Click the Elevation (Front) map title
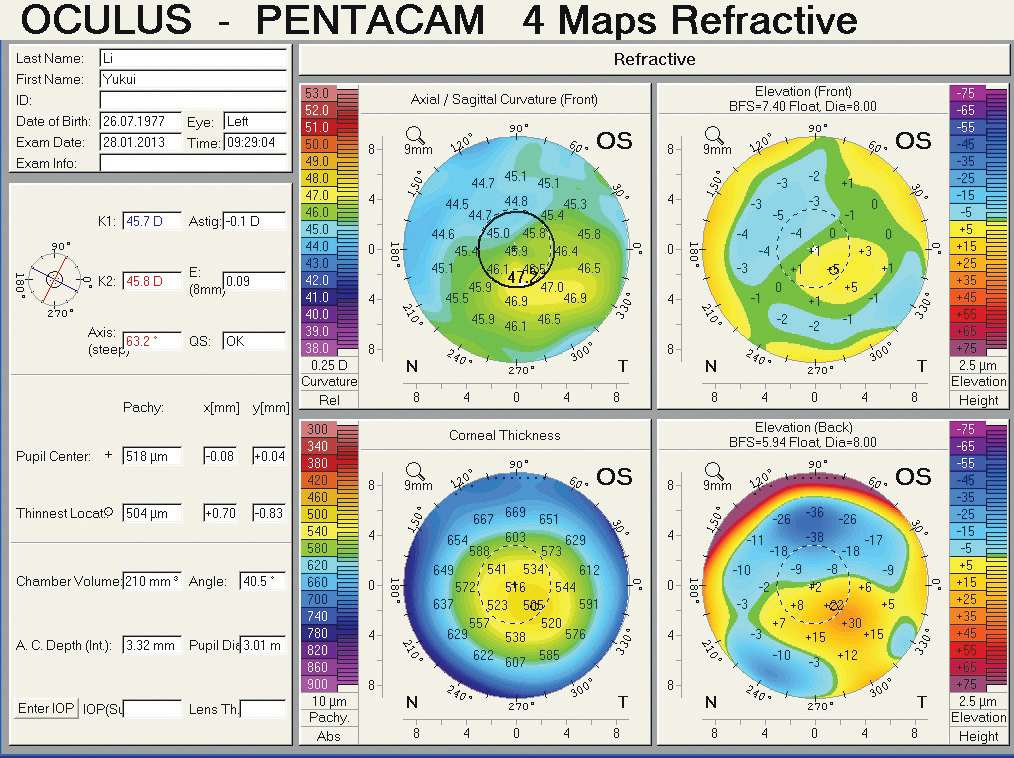Screen dimensions: 1014x758 click(x=803, y=91)
